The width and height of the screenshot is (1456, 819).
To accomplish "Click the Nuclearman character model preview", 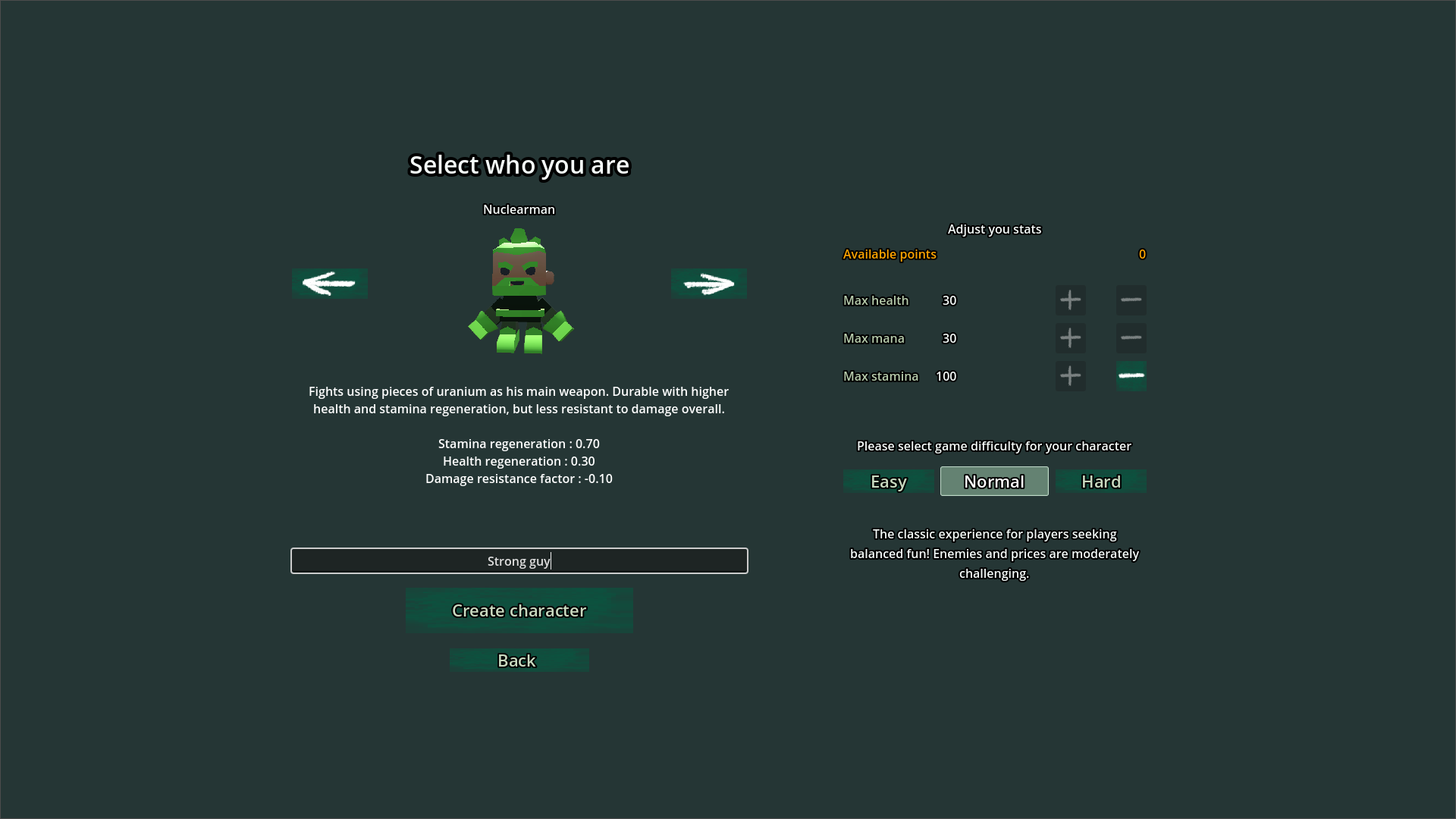I will [x=520, y=292].
